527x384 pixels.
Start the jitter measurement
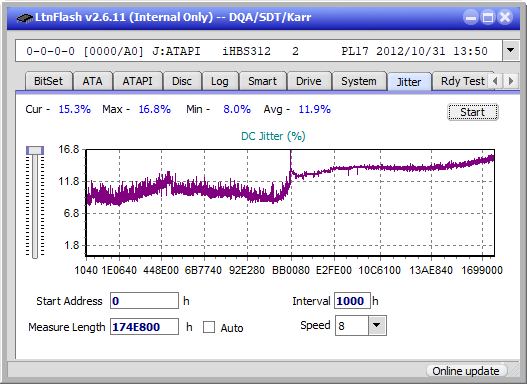pyautogui.click(x=473, y=112)
